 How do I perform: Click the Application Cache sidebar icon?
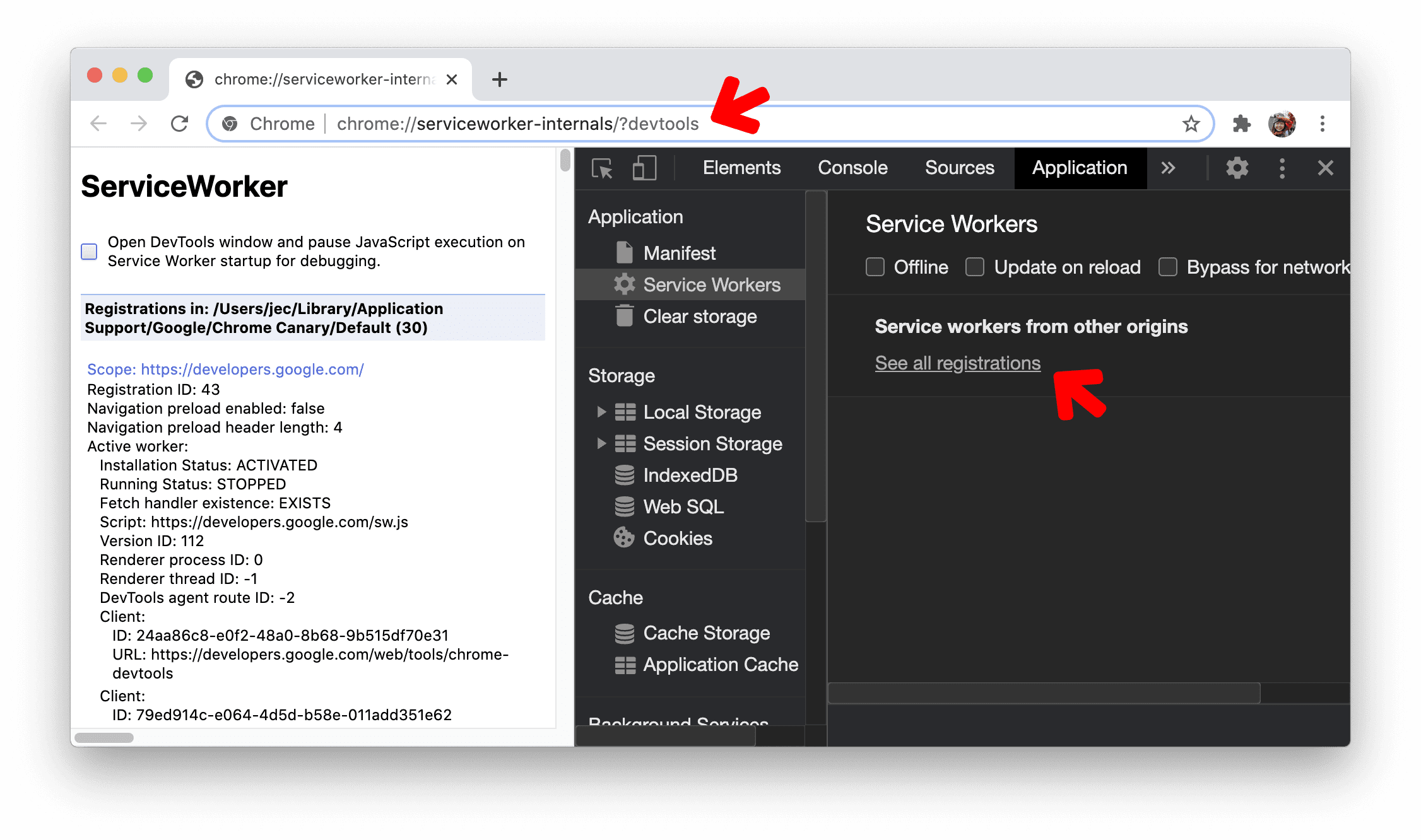pyautogui.click(x=624, y=664)
